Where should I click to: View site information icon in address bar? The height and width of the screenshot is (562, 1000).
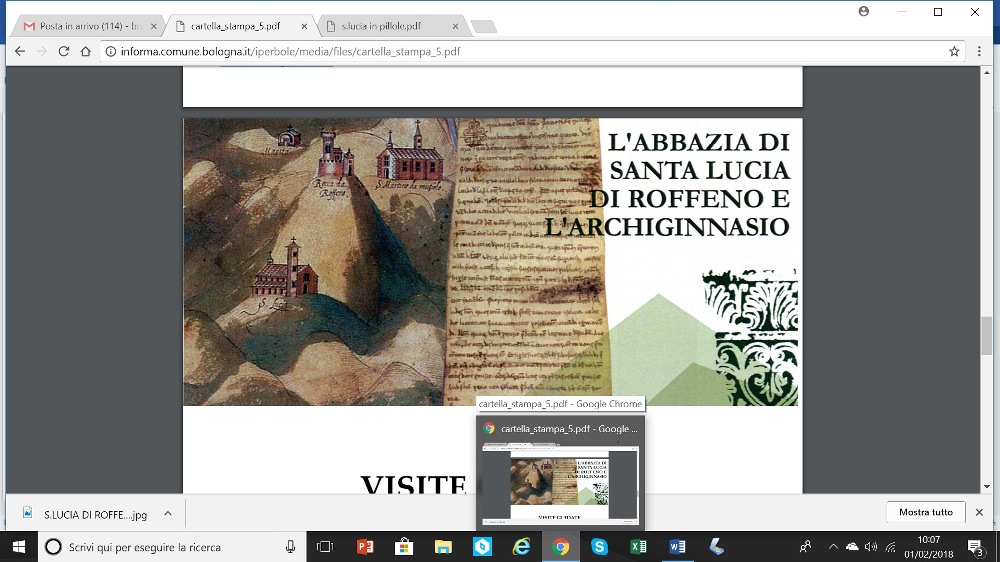pos(111,52)
